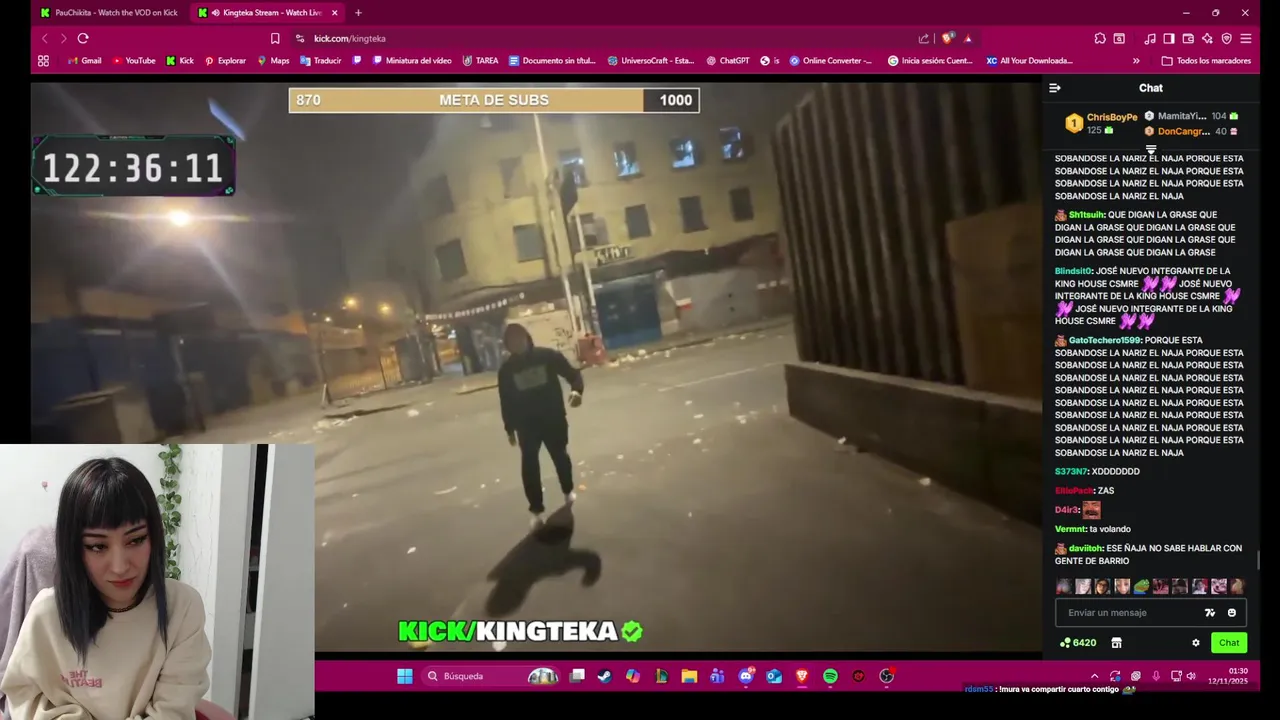This screenshot has height=720, width=1280.
Task: Collapse the chat panel arrow icon
Action: pyautogui.click(x=1054, y=88)
